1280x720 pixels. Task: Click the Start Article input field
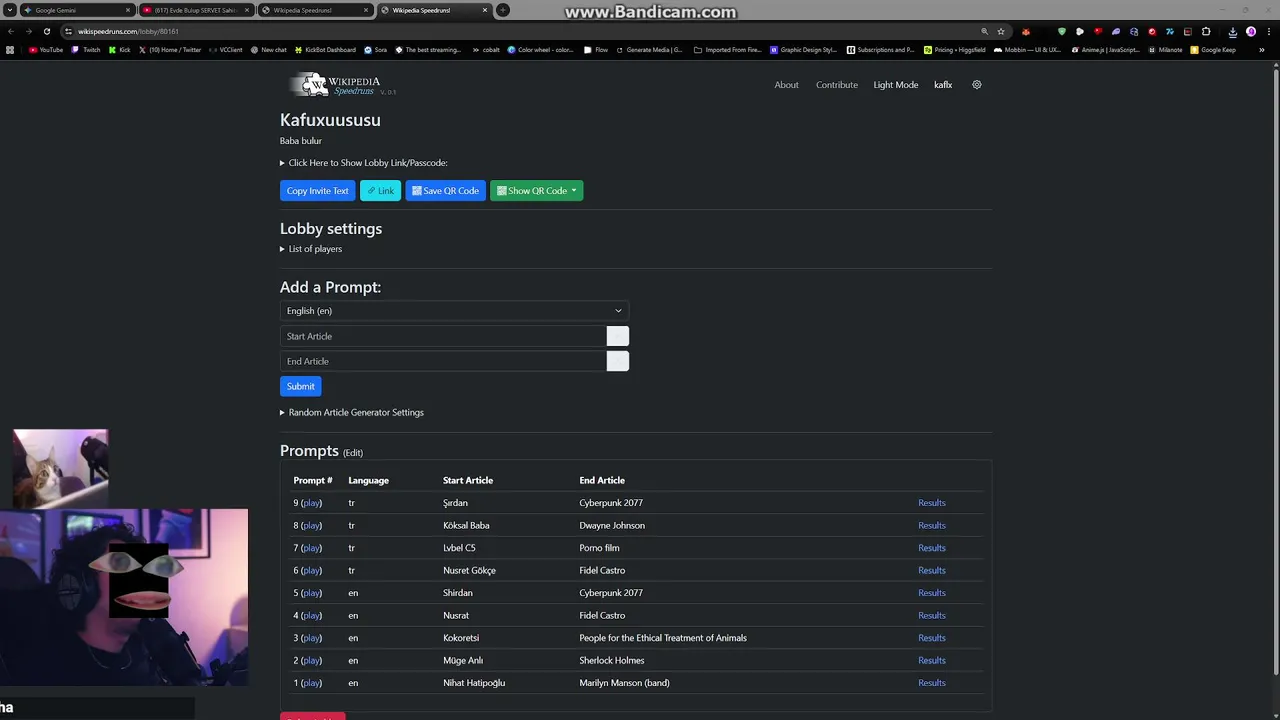pyautogui.click(x=443, y=336)
